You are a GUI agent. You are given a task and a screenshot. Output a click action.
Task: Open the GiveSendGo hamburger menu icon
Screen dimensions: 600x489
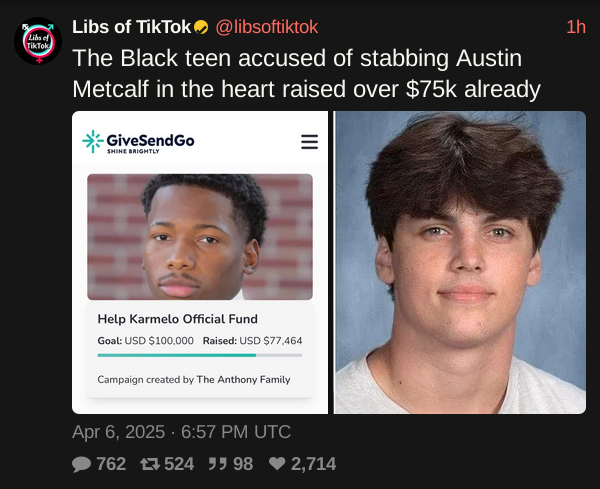(310, 142)
